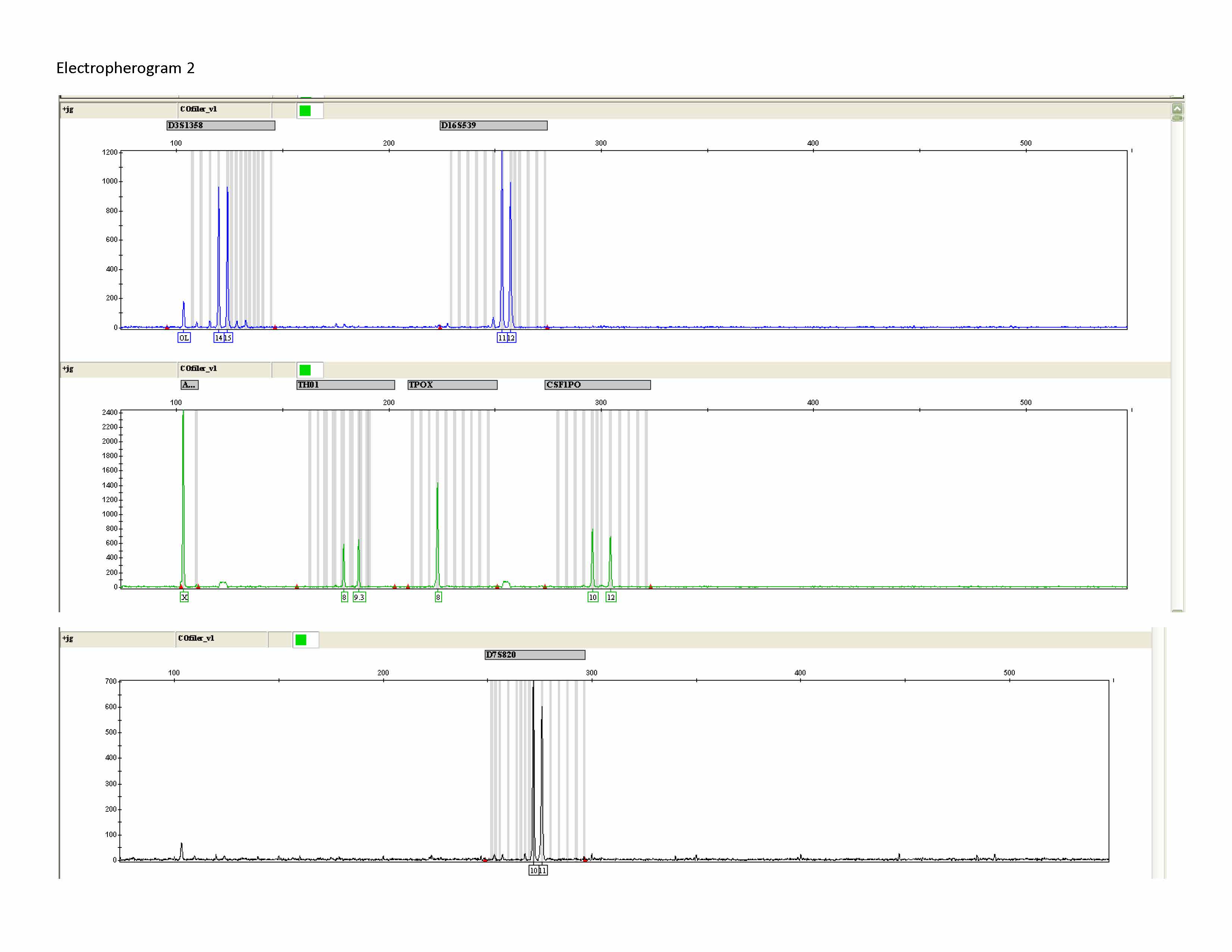
Task: Click COfiler_v1 panel name in third header
Action: point(196,638)
